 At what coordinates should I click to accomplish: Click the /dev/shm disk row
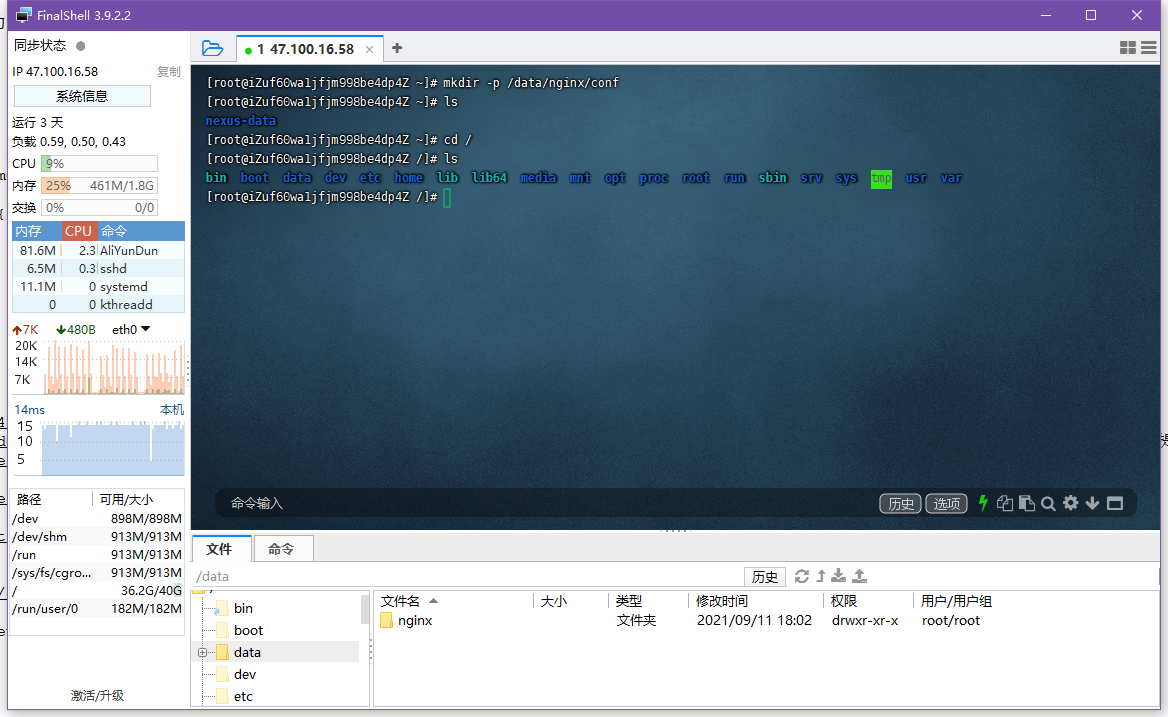97,537
